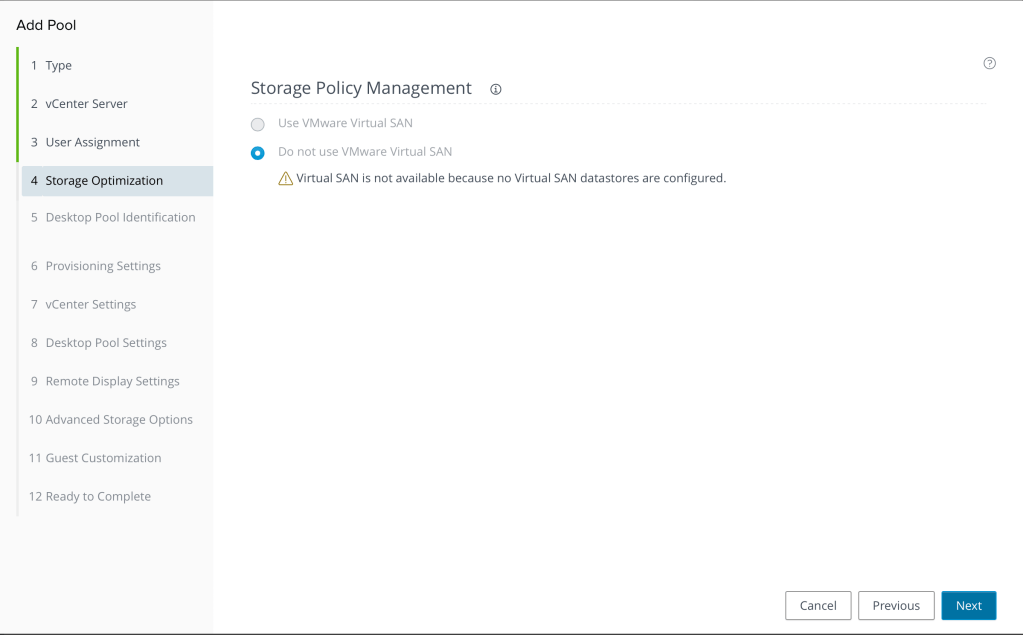Open Advanced Storage Options step
This screenshot has width=1023, height=635.
[118, 420]
